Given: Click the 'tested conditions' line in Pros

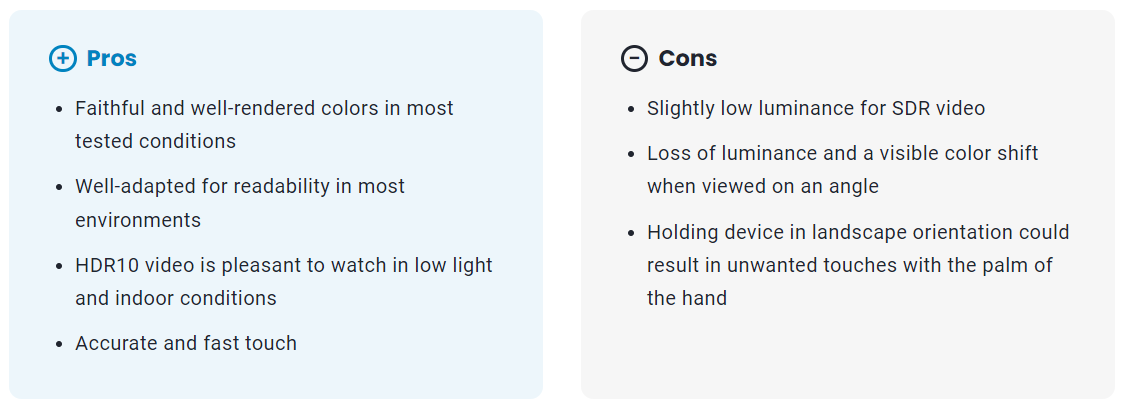Looking at the screenshot, I should tap(156, 141).
